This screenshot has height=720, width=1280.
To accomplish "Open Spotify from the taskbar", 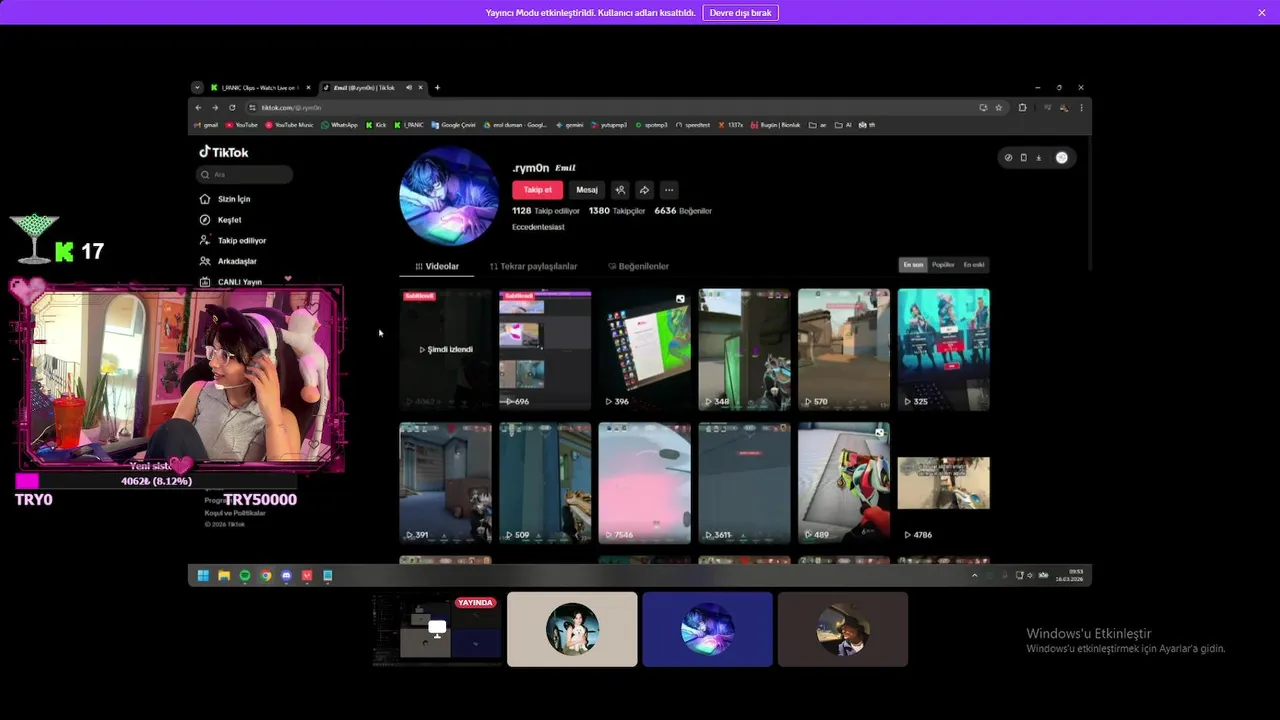I will 245,576.
